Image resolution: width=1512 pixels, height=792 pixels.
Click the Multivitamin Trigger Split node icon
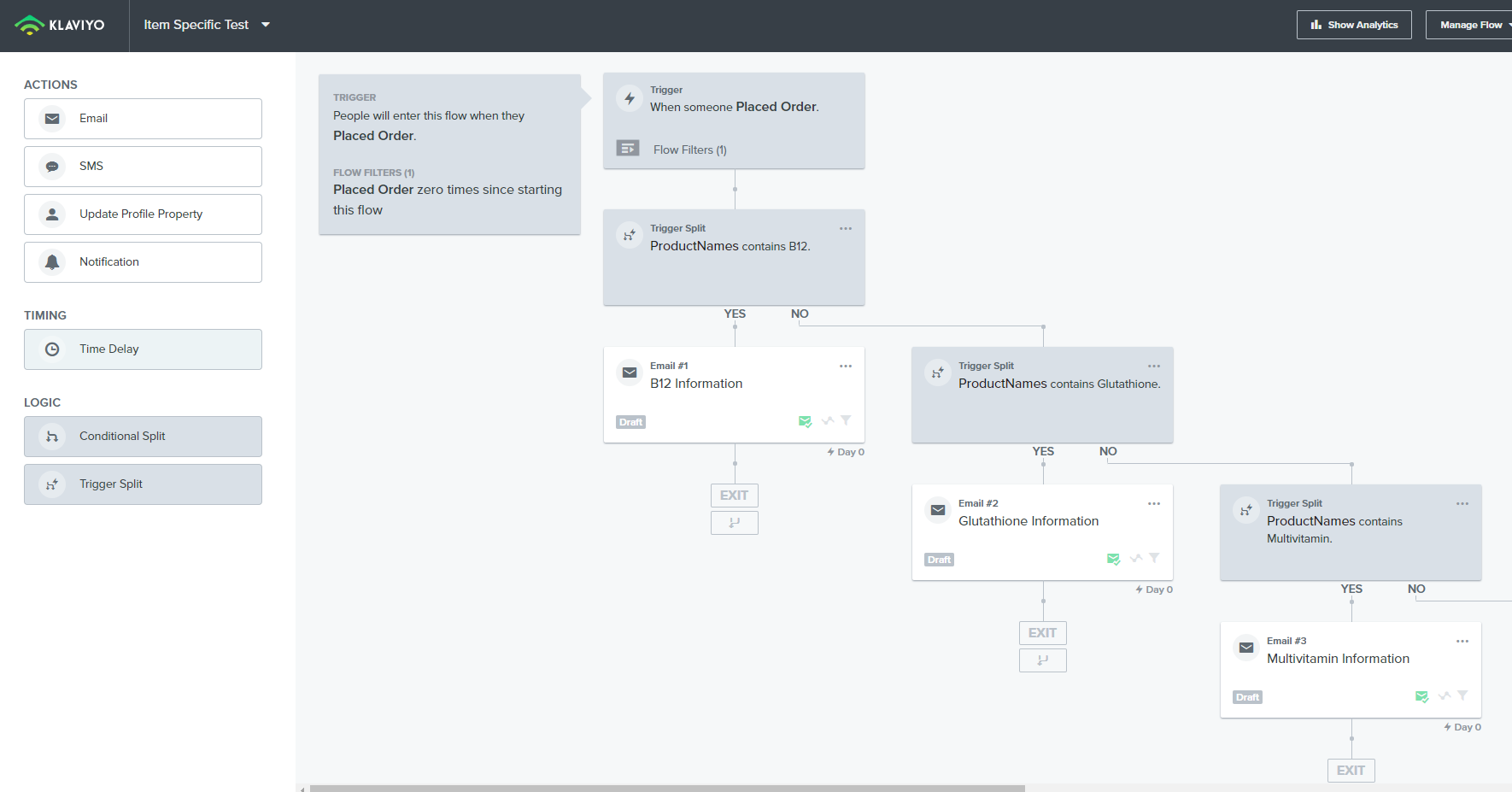(x=1246, y=510)
